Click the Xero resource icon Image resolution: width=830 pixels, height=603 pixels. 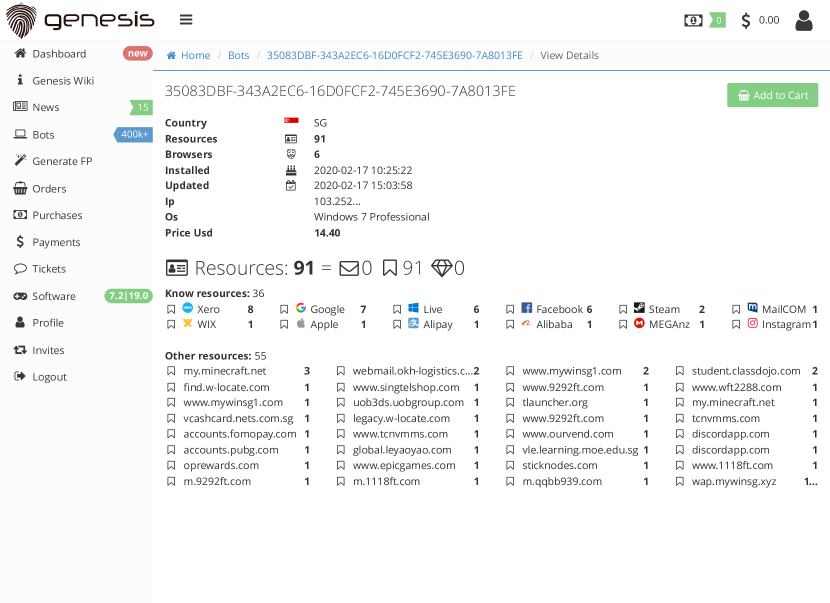coord(187,308)
